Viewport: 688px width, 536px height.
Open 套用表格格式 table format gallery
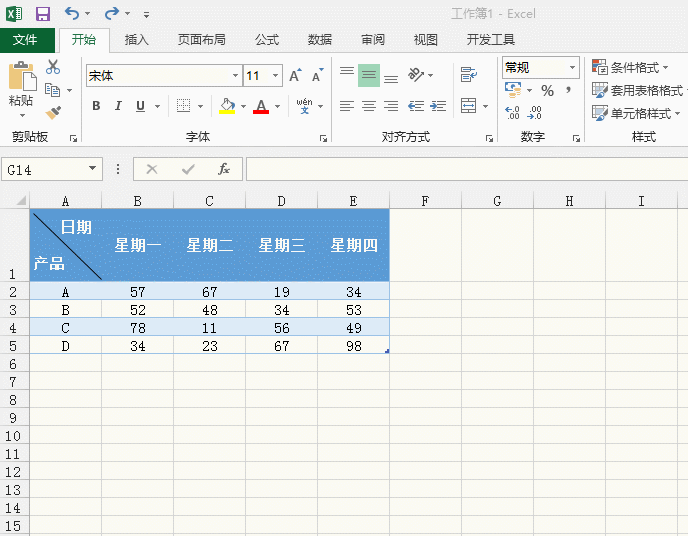(x=639, y=90)
